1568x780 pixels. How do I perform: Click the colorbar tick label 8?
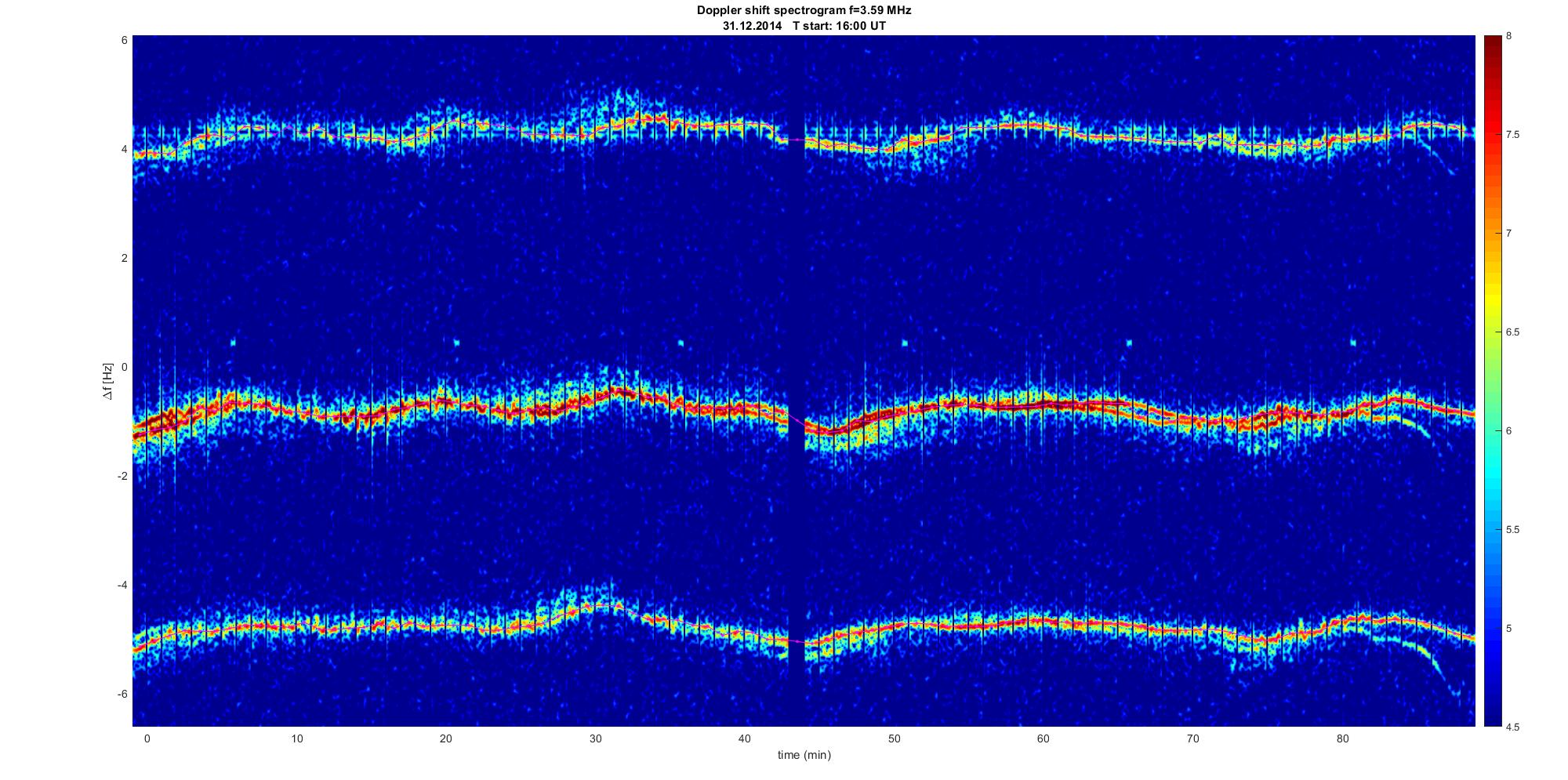point(1509,36)
